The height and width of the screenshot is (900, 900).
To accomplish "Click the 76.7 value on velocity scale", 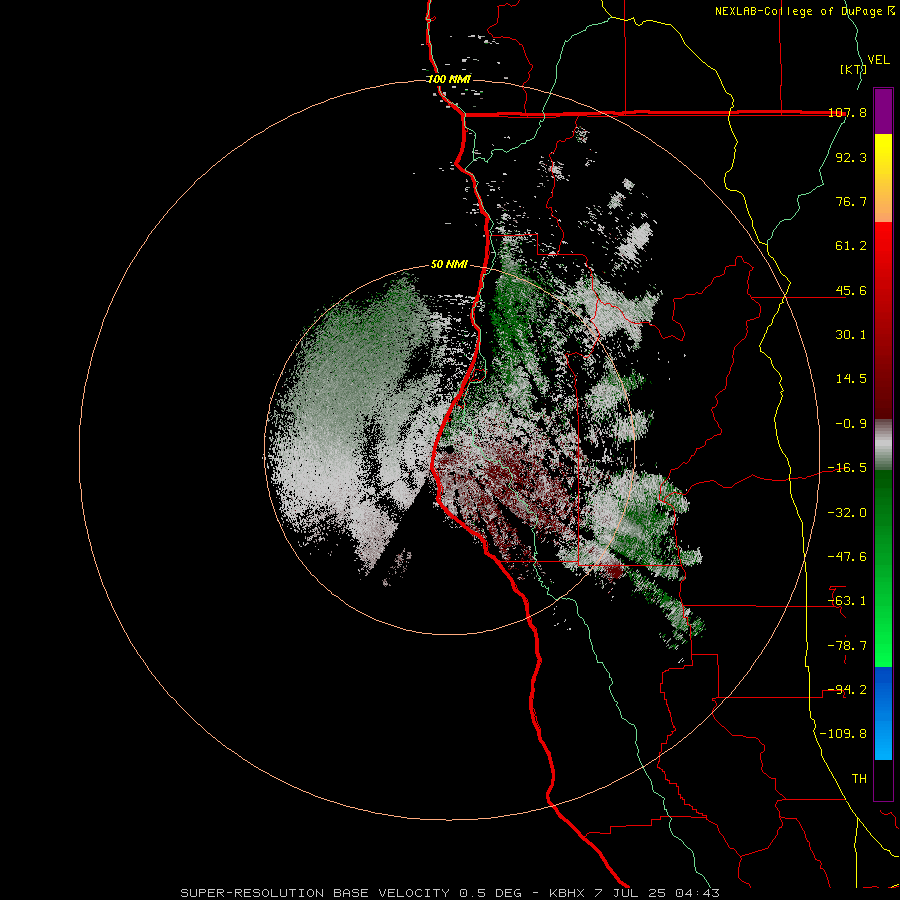I will pyautogui.click(x=851, y=201).
